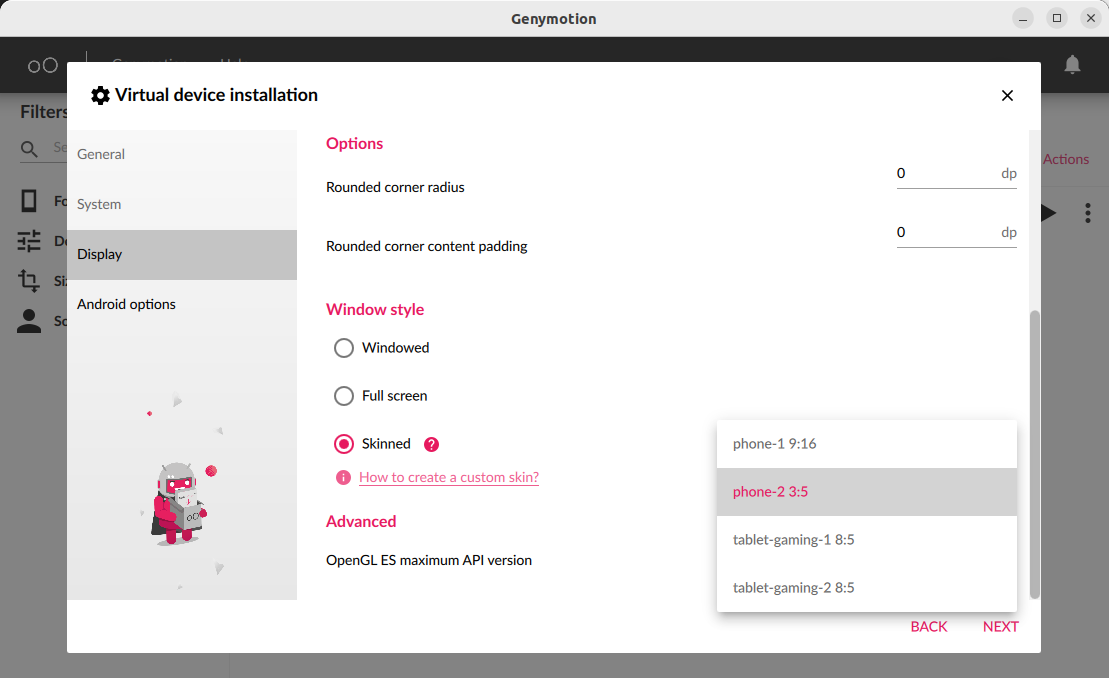Image resolution: width=1109 pixels, height=678 pixels.
Task: Click the Skinned help question mark icon
Action: click(x=431, y=444)
